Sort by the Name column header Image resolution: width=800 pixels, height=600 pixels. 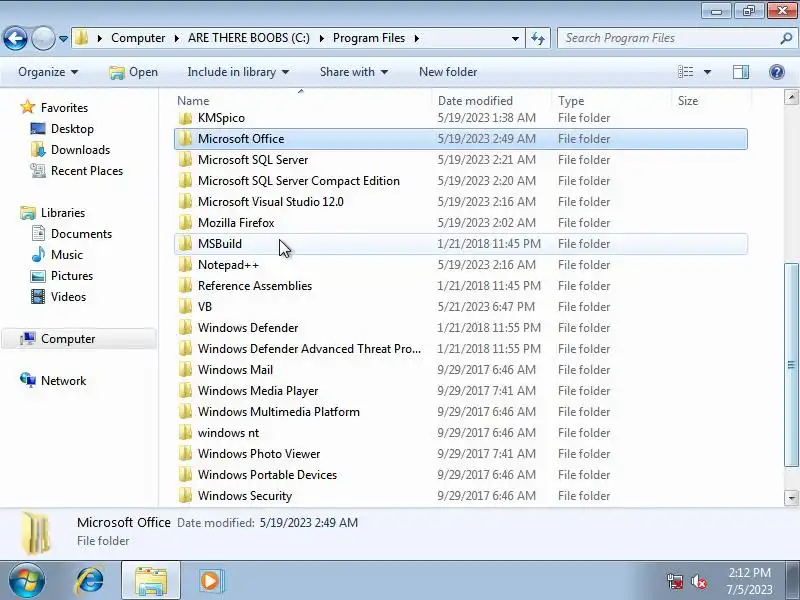coord(193,101)
